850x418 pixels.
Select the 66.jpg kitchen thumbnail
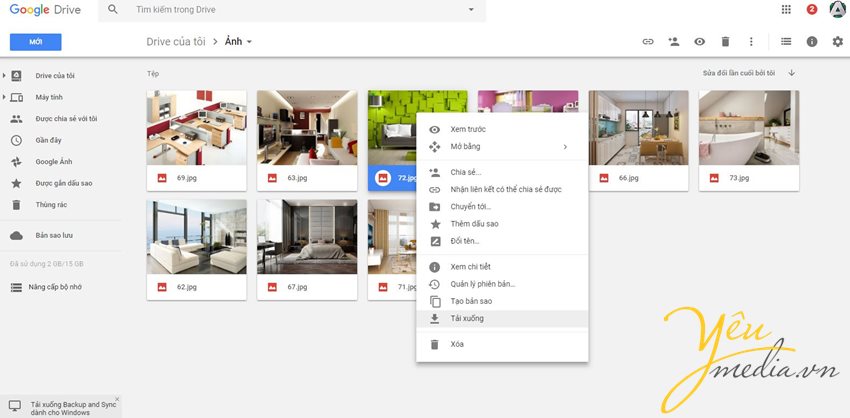click(639, 127)
